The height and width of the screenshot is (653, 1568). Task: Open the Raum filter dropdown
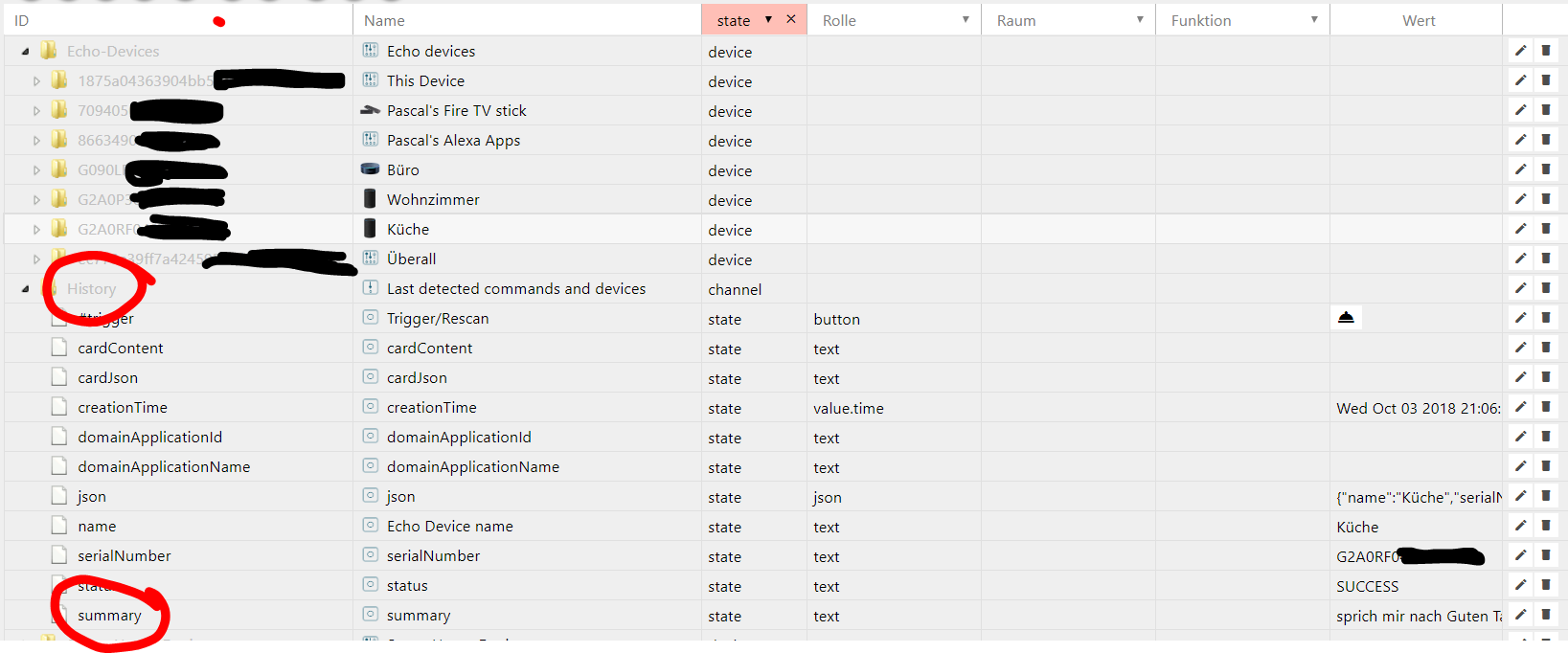point(1140,19)
